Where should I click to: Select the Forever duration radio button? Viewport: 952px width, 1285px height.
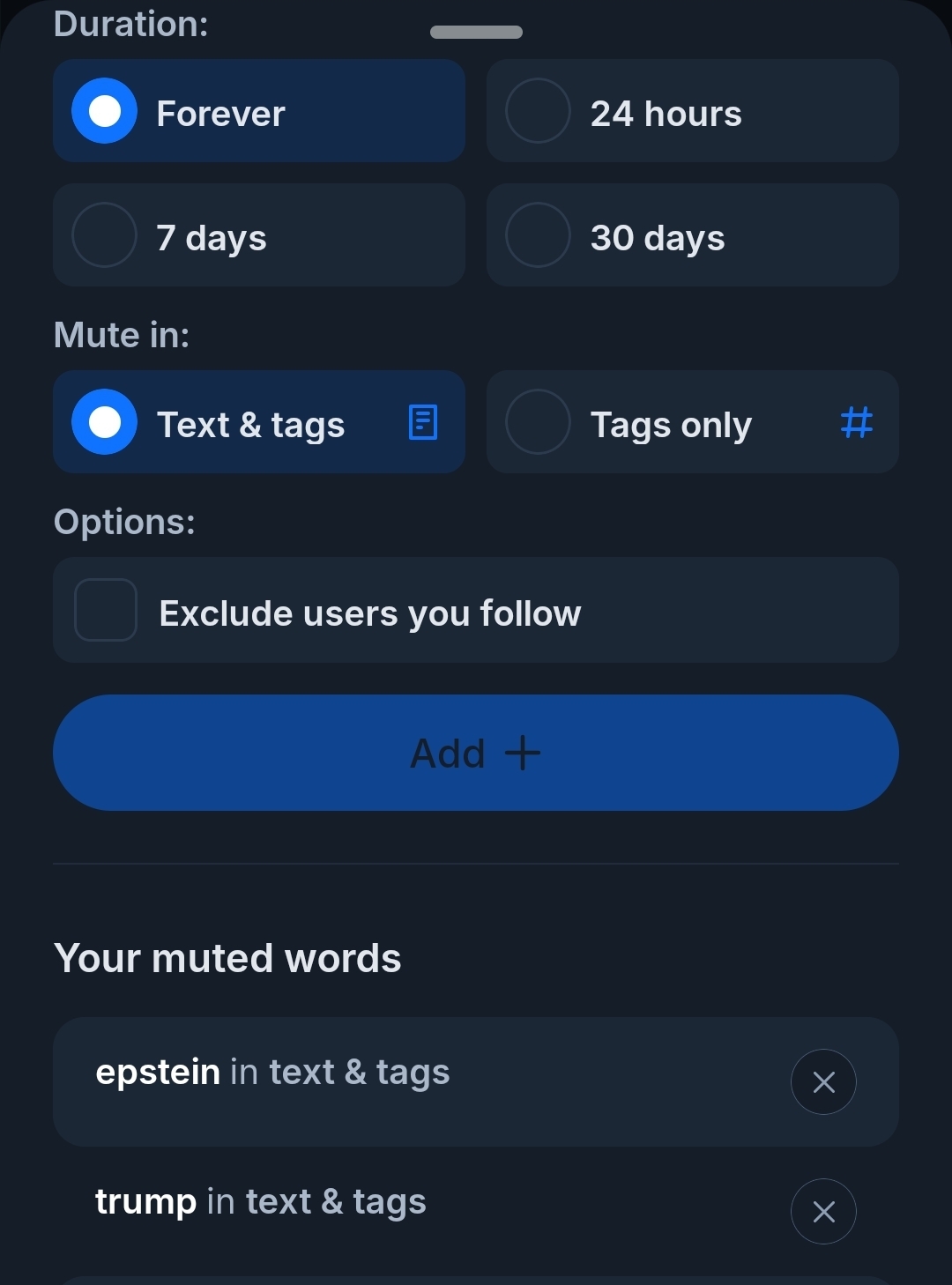click(x=105, y=111)
